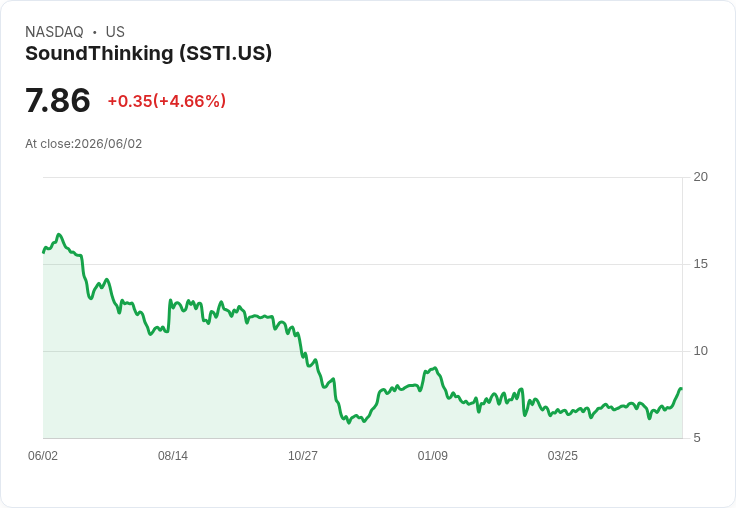Click the chart line's leftmost starting point
This screenshot has height=508, width=736.
click(44, 253)
